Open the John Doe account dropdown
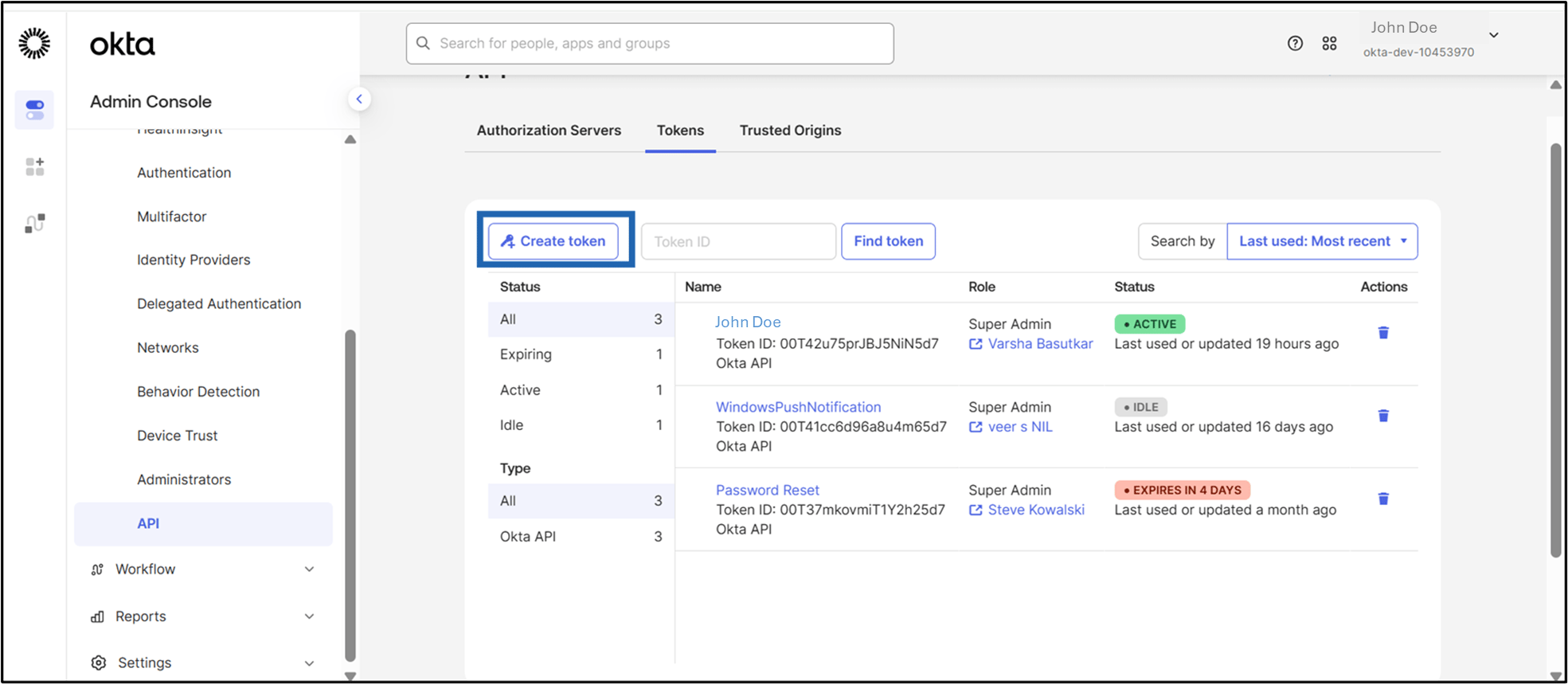The width and height of the screenshot is (1568, 684). click(x=1494, y=35)
